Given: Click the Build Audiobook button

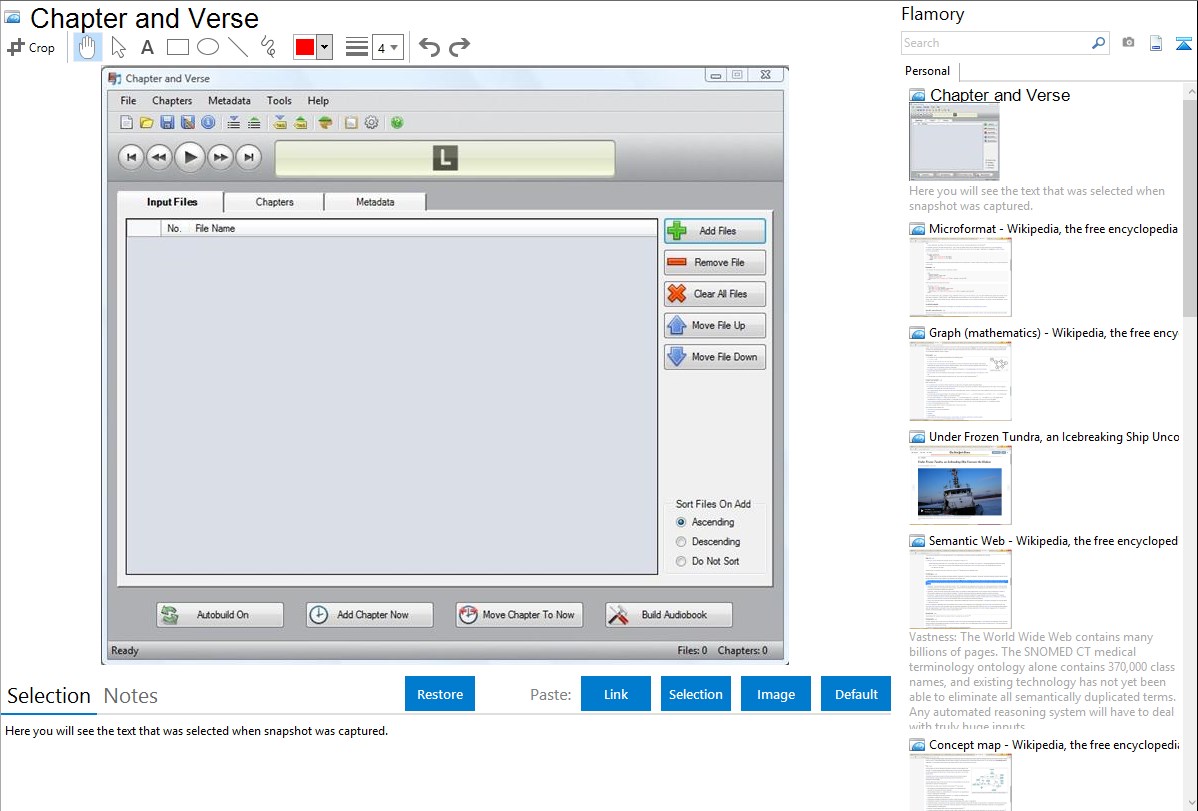Looking at the screenshot, I should coord(669,615).
